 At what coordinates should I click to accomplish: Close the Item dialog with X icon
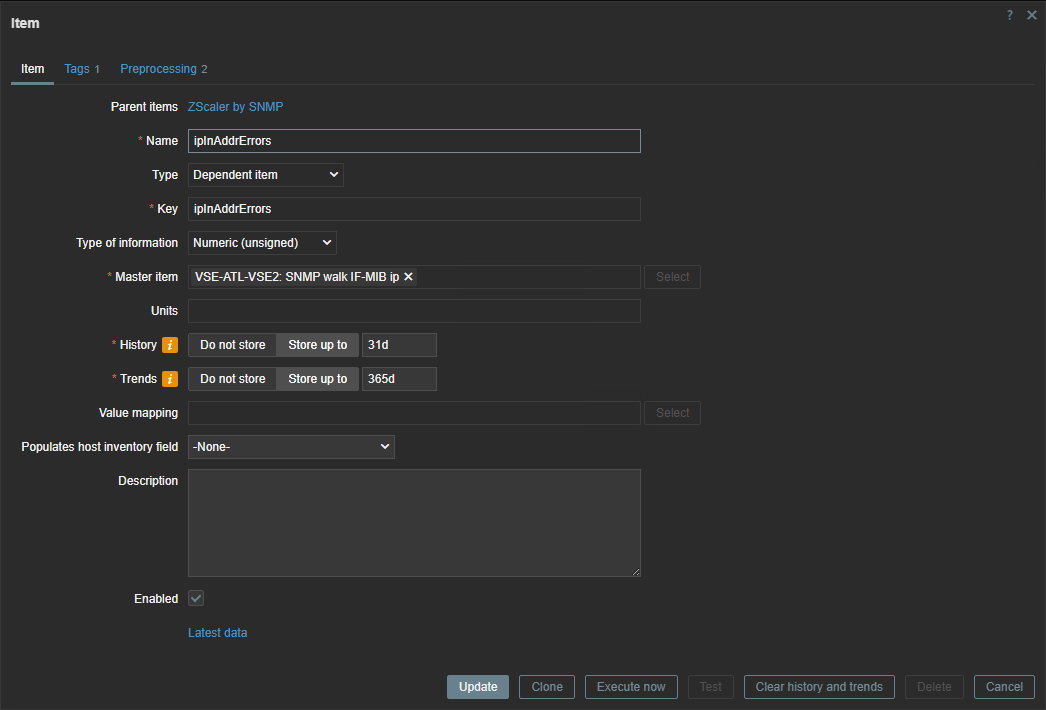click(x=1032, y=15)
